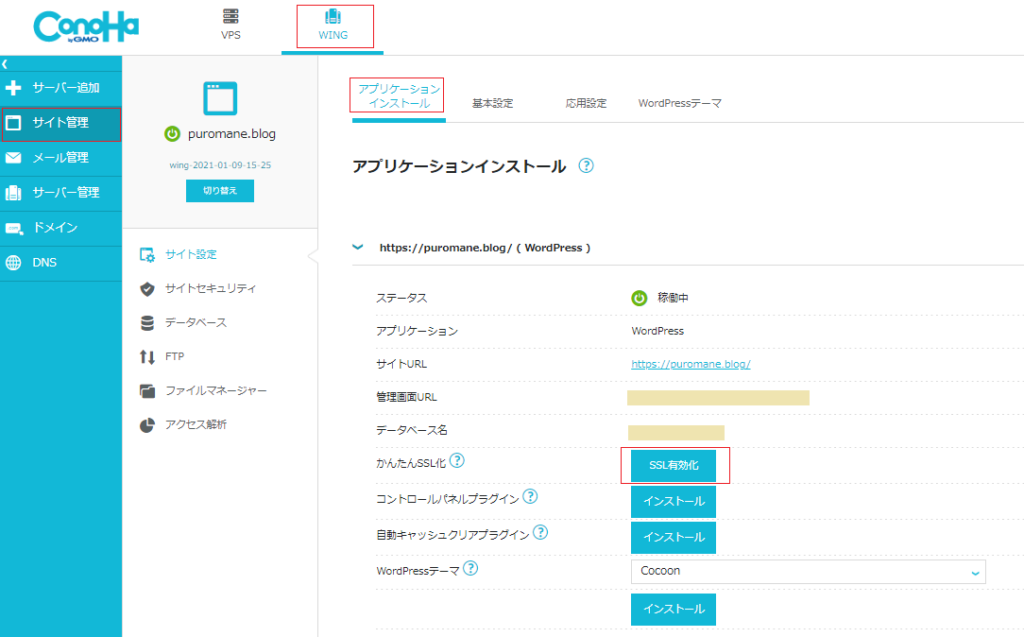Select the WING icon in the header

[x=333, y=16]
